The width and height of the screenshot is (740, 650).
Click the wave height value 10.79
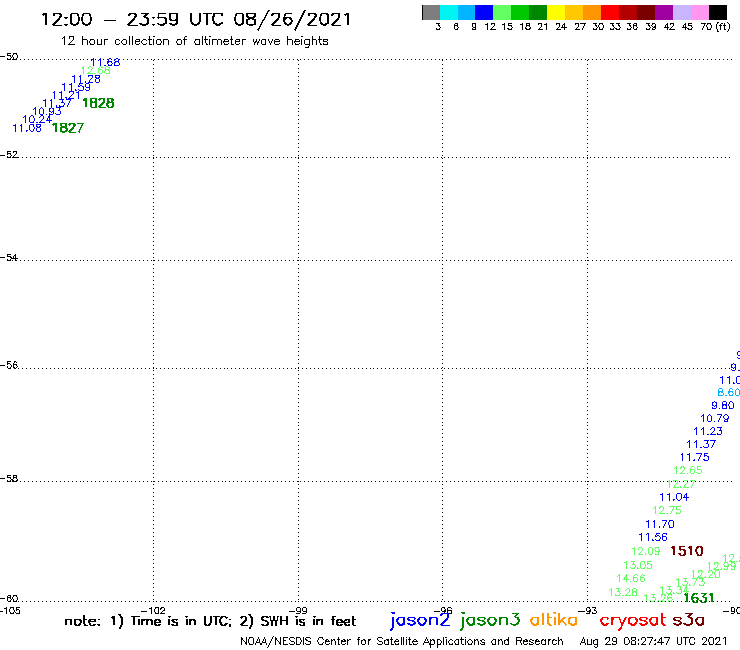tap(715, 418)
